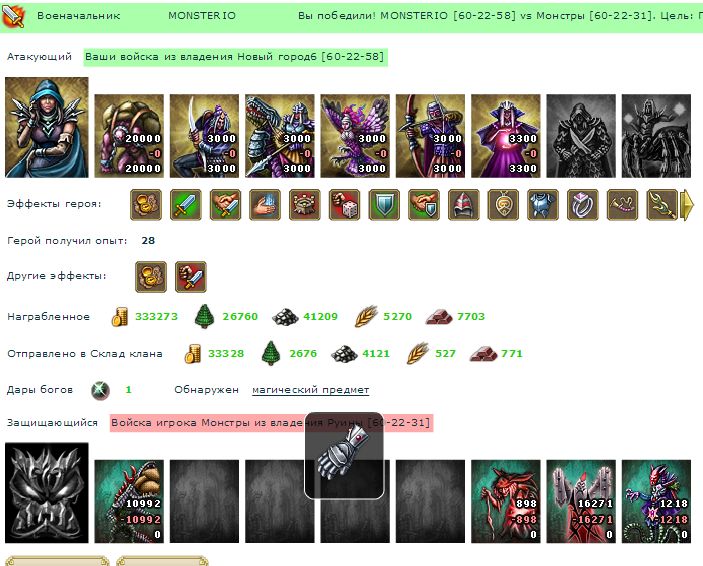Click the sword emblem icon in header
703x566 pixels.
13,15
